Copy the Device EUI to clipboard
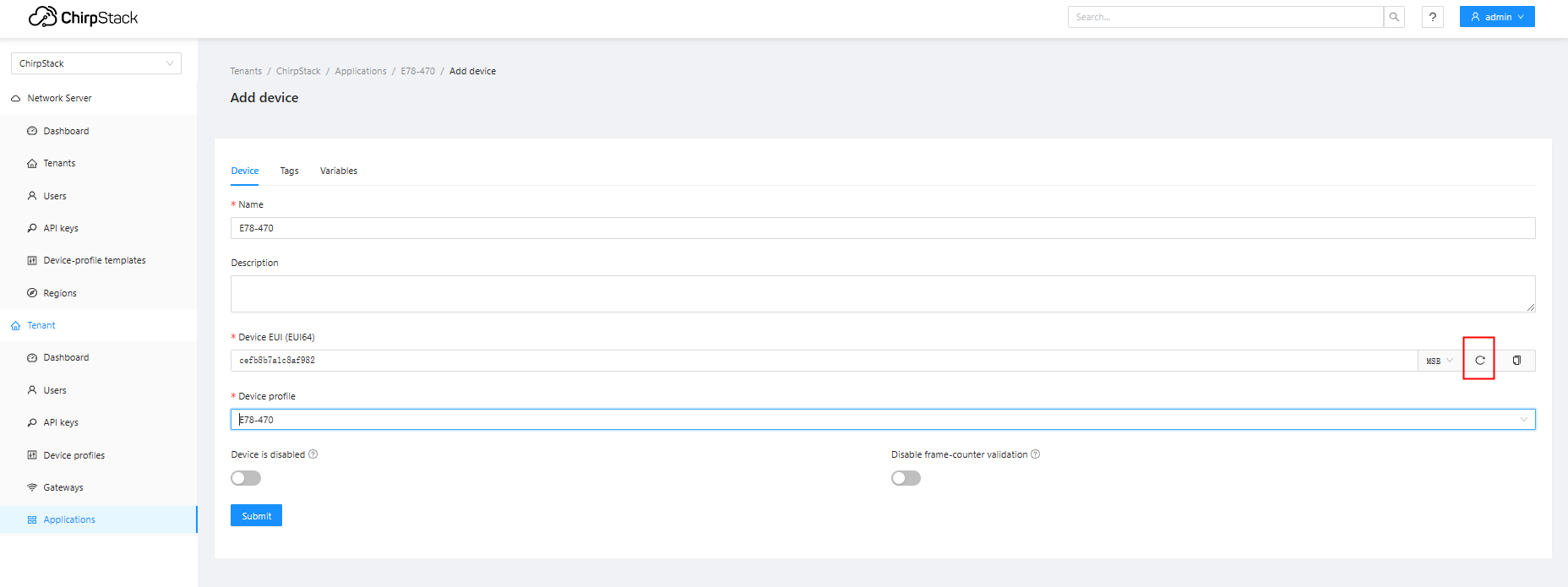 [1516, 361]
